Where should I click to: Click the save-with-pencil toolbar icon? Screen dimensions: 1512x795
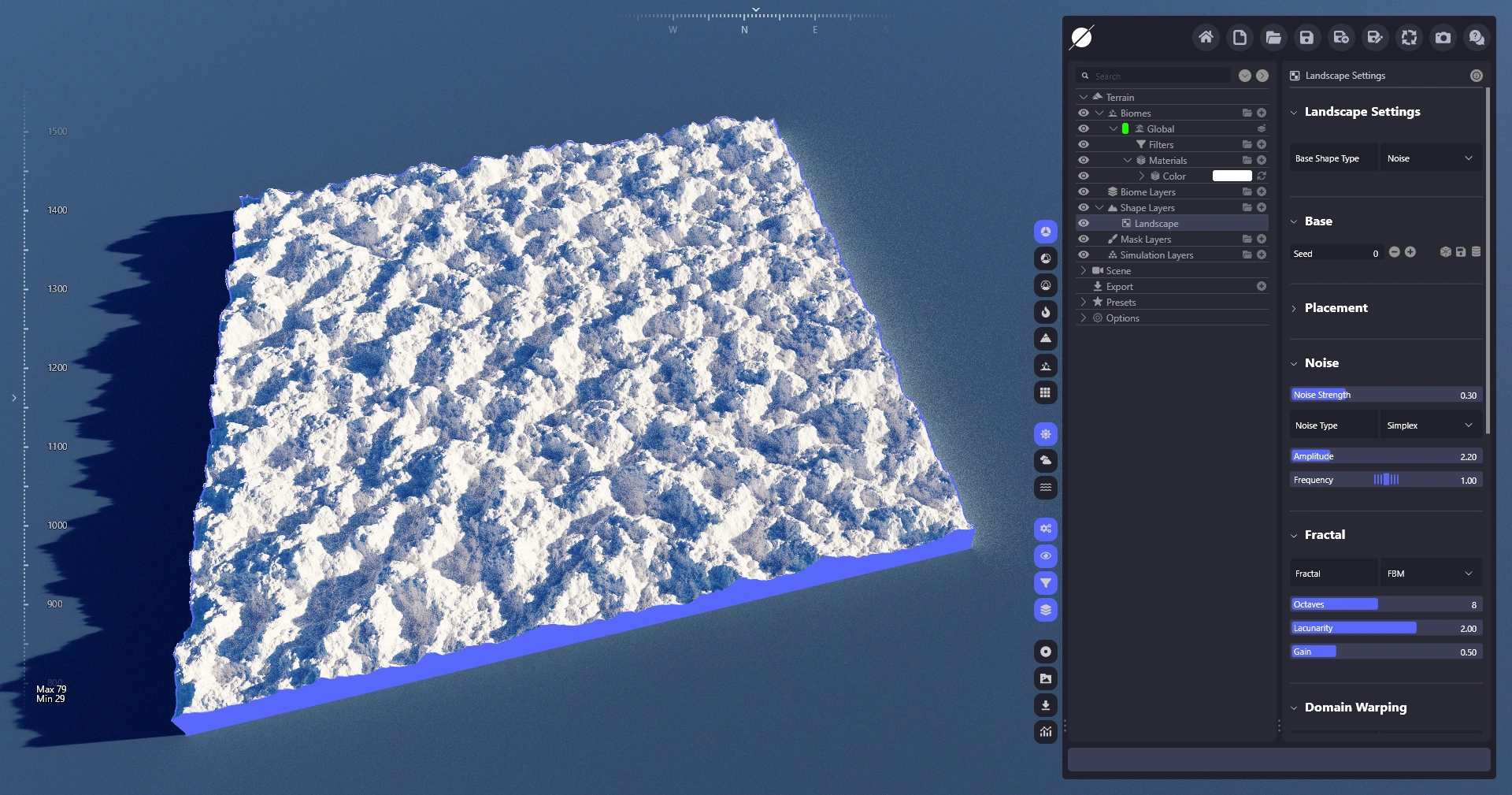(1375, 37)
